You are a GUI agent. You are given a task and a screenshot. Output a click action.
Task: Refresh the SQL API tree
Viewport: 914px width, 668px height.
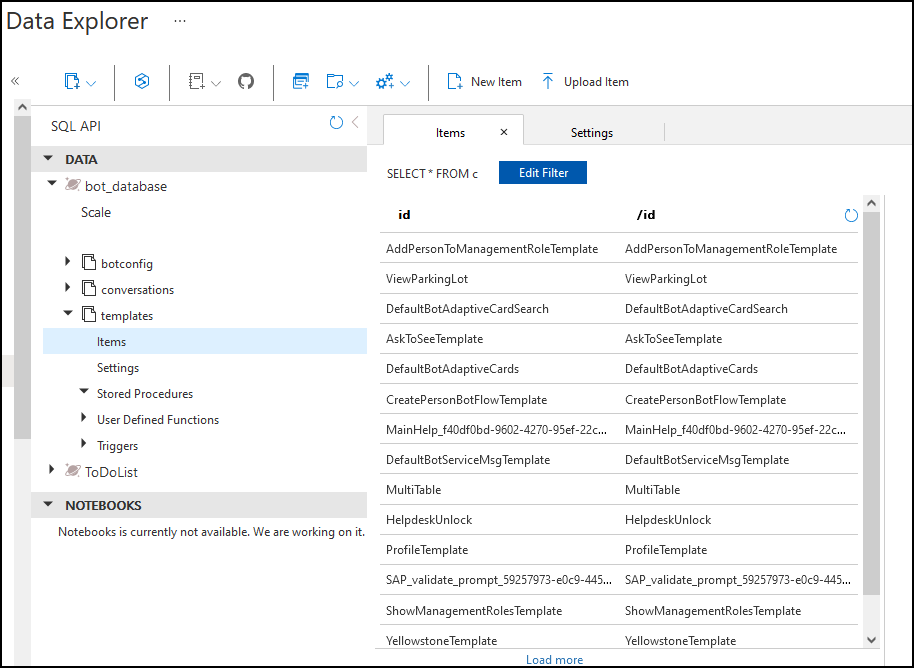coord(336,123)
